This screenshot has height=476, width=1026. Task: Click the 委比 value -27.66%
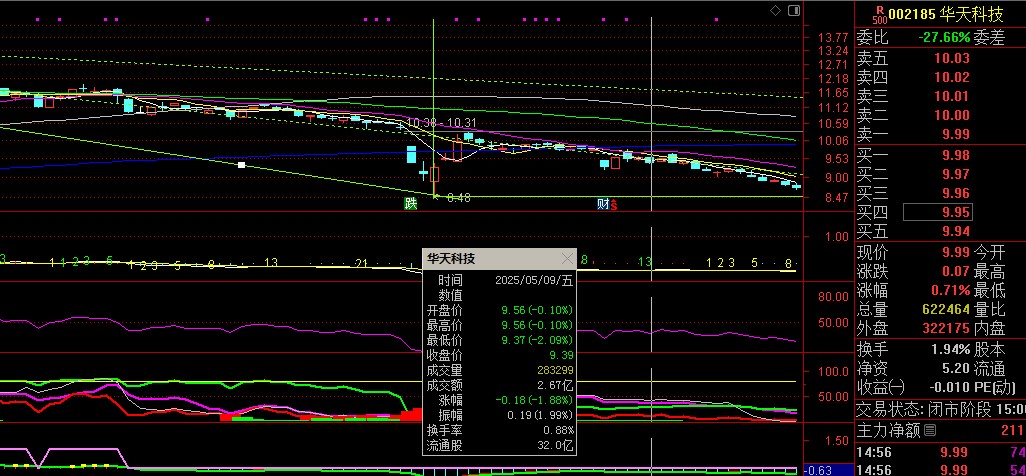tap(944, 38)
